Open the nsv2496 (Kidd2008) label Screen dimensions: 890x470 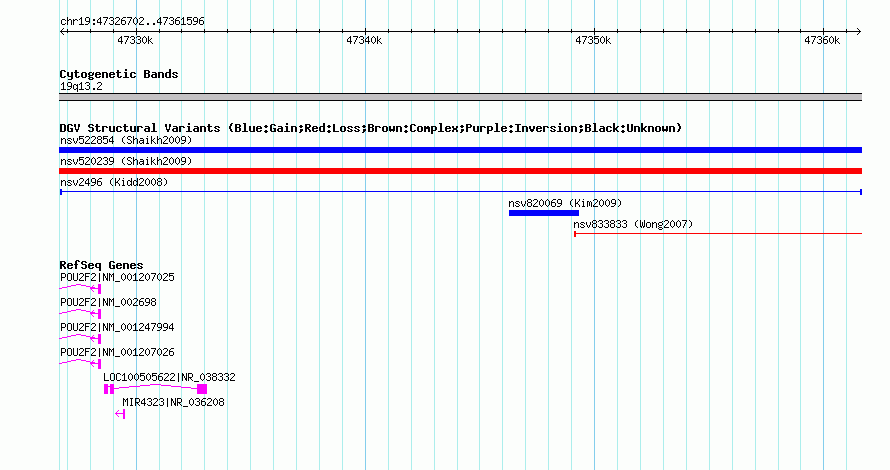coord(114,182)
